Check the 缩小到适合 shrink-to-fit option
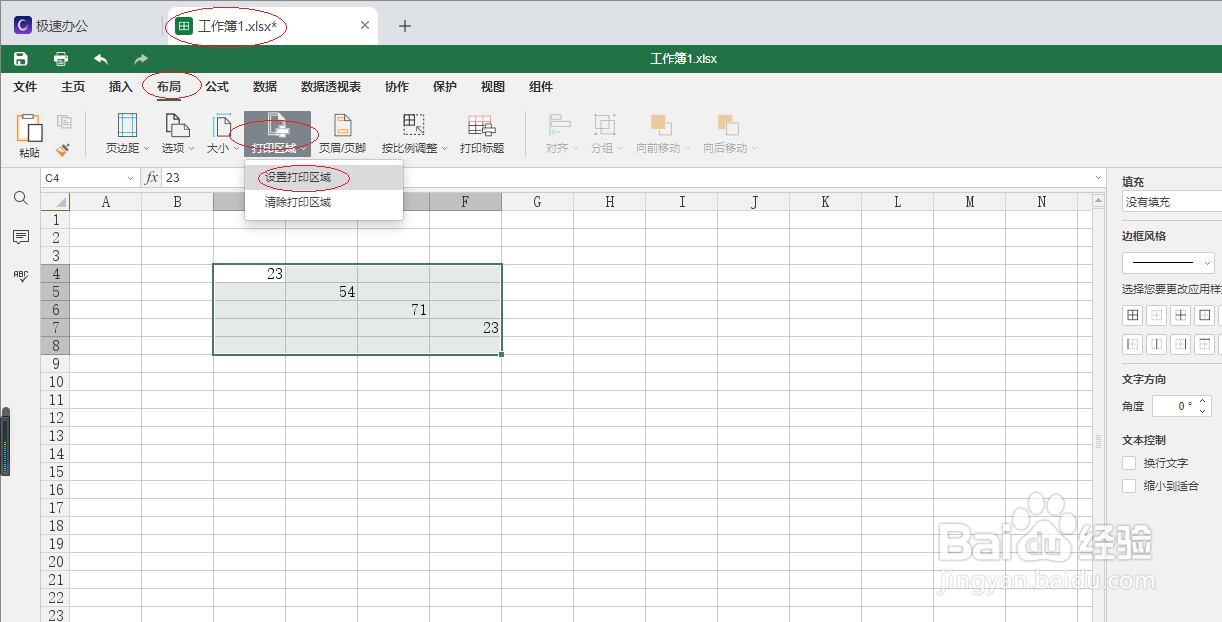1222x622 pixels. pos(1129,486)
